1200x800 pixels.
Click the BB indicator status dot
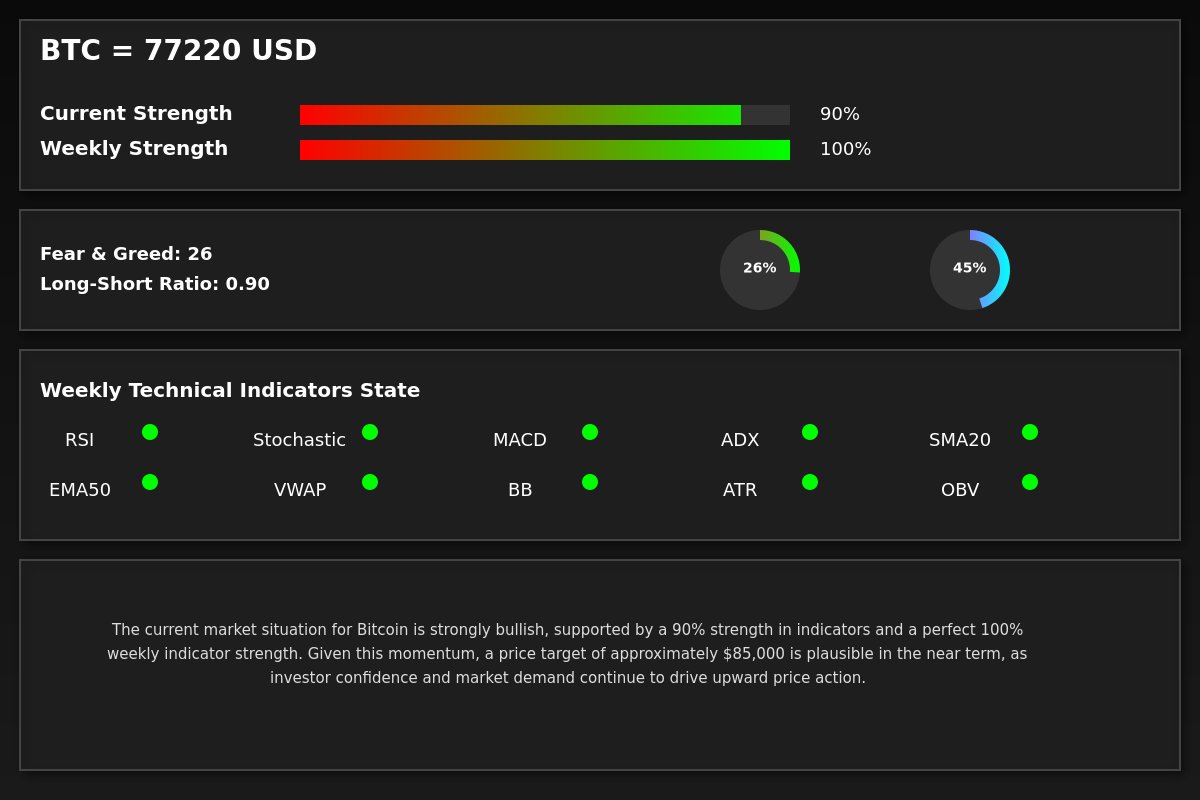pos(590,482)
